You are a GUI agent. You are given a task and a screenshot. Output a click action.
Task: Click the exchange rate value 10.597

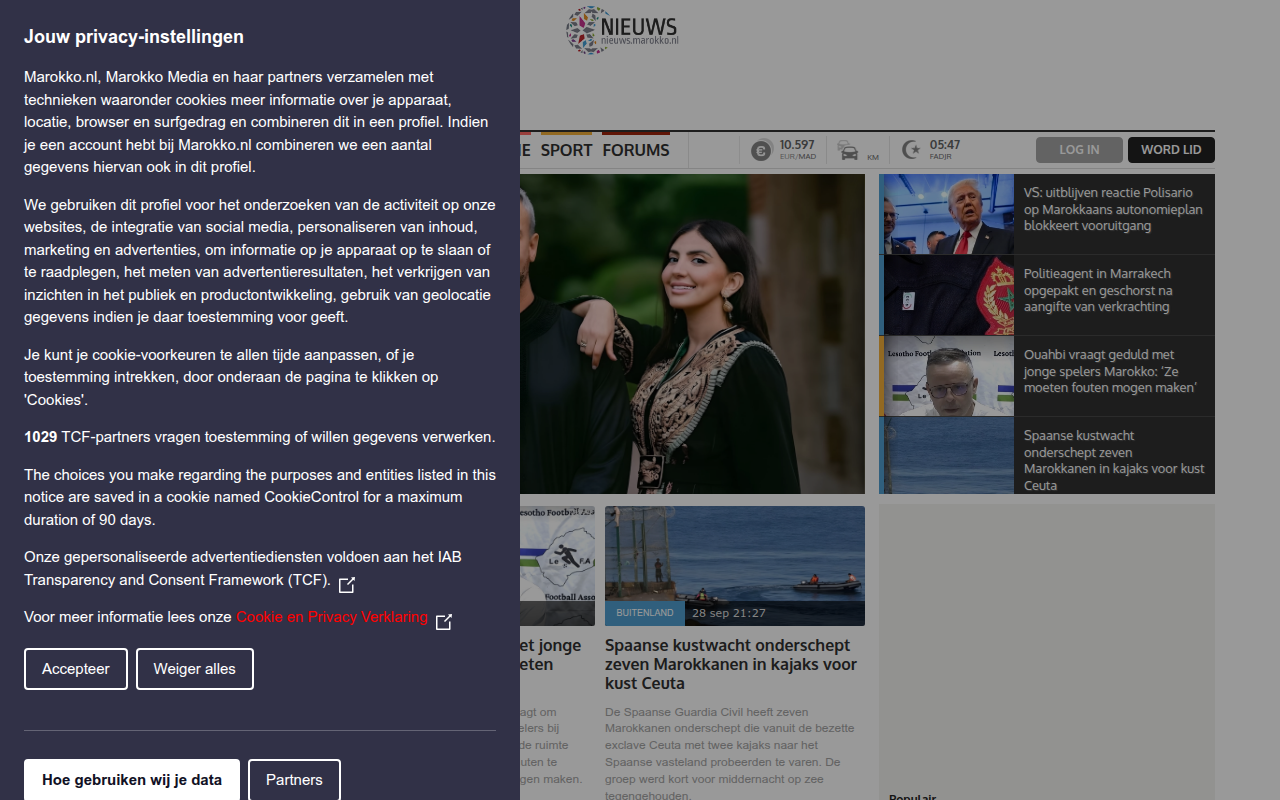(x=797, y=145)
